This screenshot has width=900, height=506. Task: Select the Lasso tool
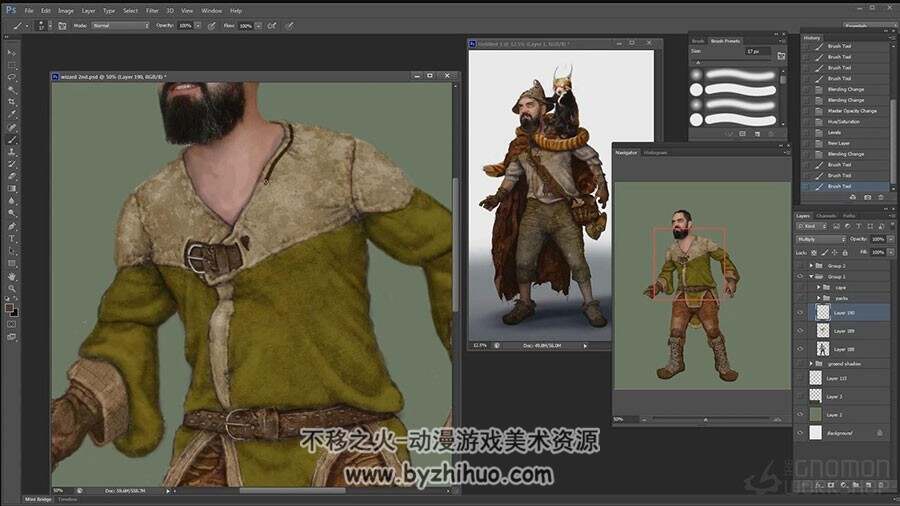pos(11,77)
